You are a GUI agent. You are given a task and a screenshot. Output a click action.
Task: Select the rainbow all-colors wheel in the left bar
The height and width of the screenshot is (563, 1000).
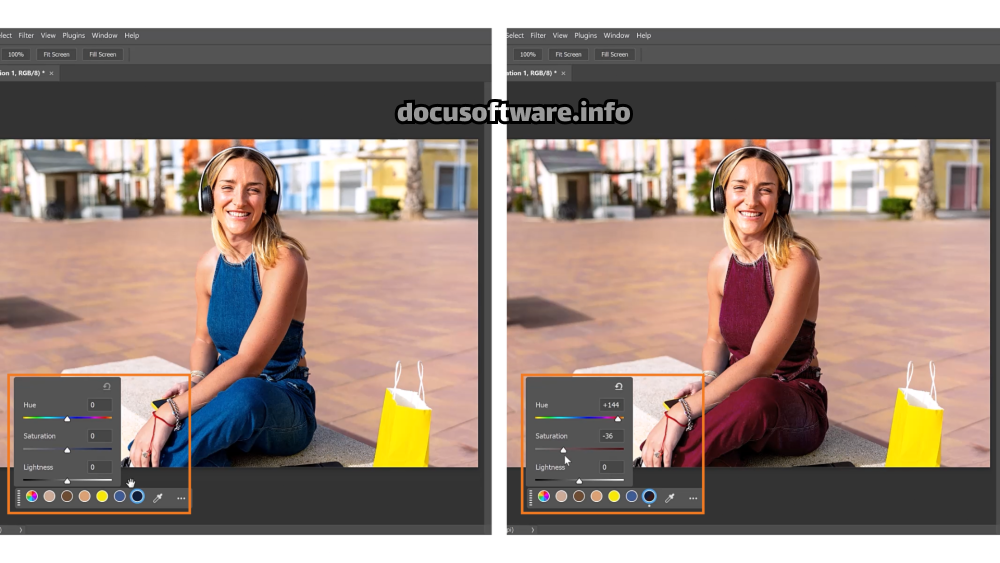click(32, 496)
